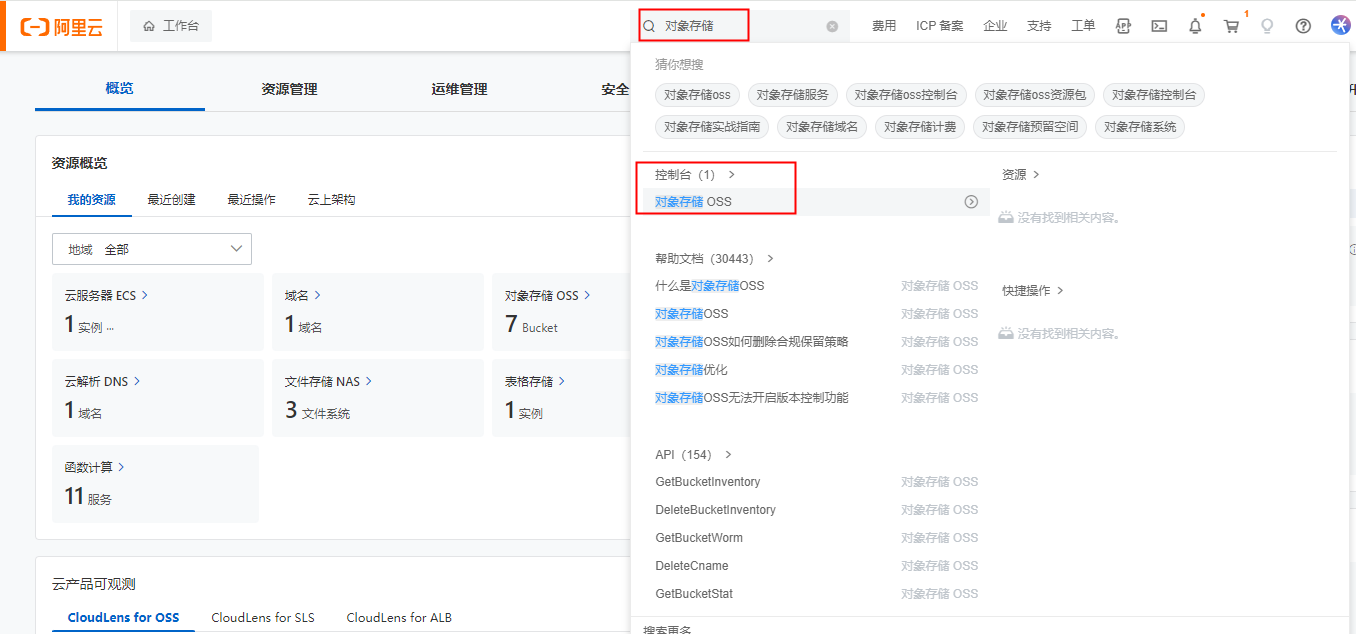The height and width of the screenshot is (634, 1356).
Task: Open the 地域 全部 region dropdown
Action: (x=152, y=249)
